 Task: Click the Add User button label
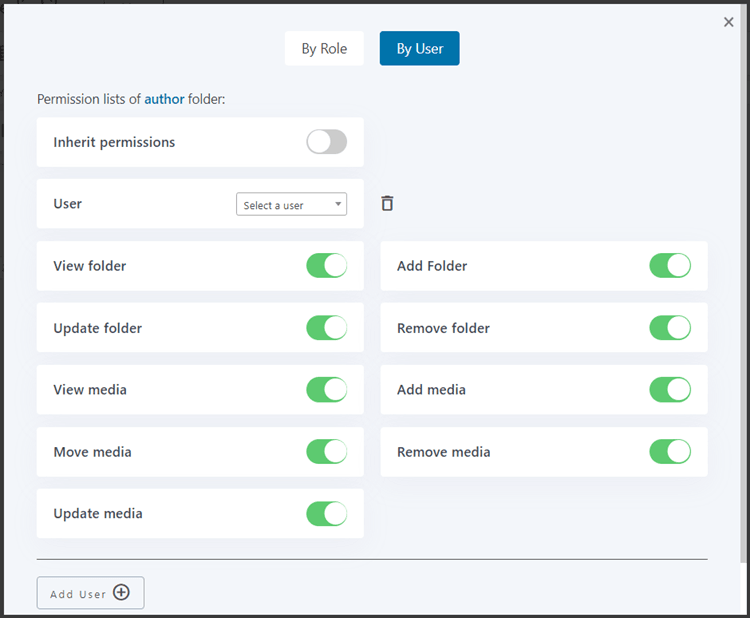(78, 594)
